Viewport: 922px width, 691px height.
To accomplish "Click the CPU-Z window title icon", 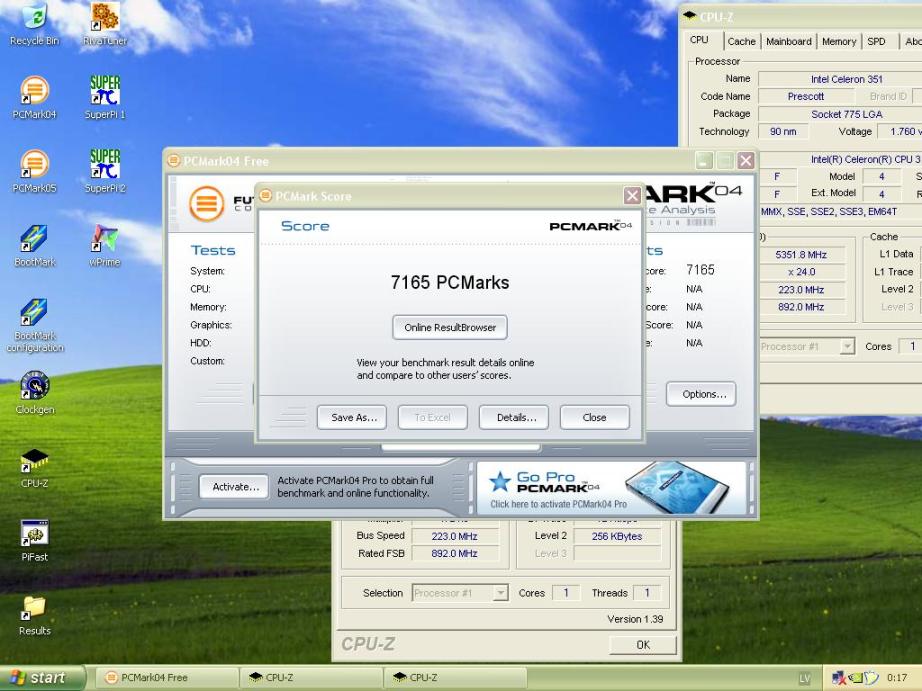I will click(689, 16).
